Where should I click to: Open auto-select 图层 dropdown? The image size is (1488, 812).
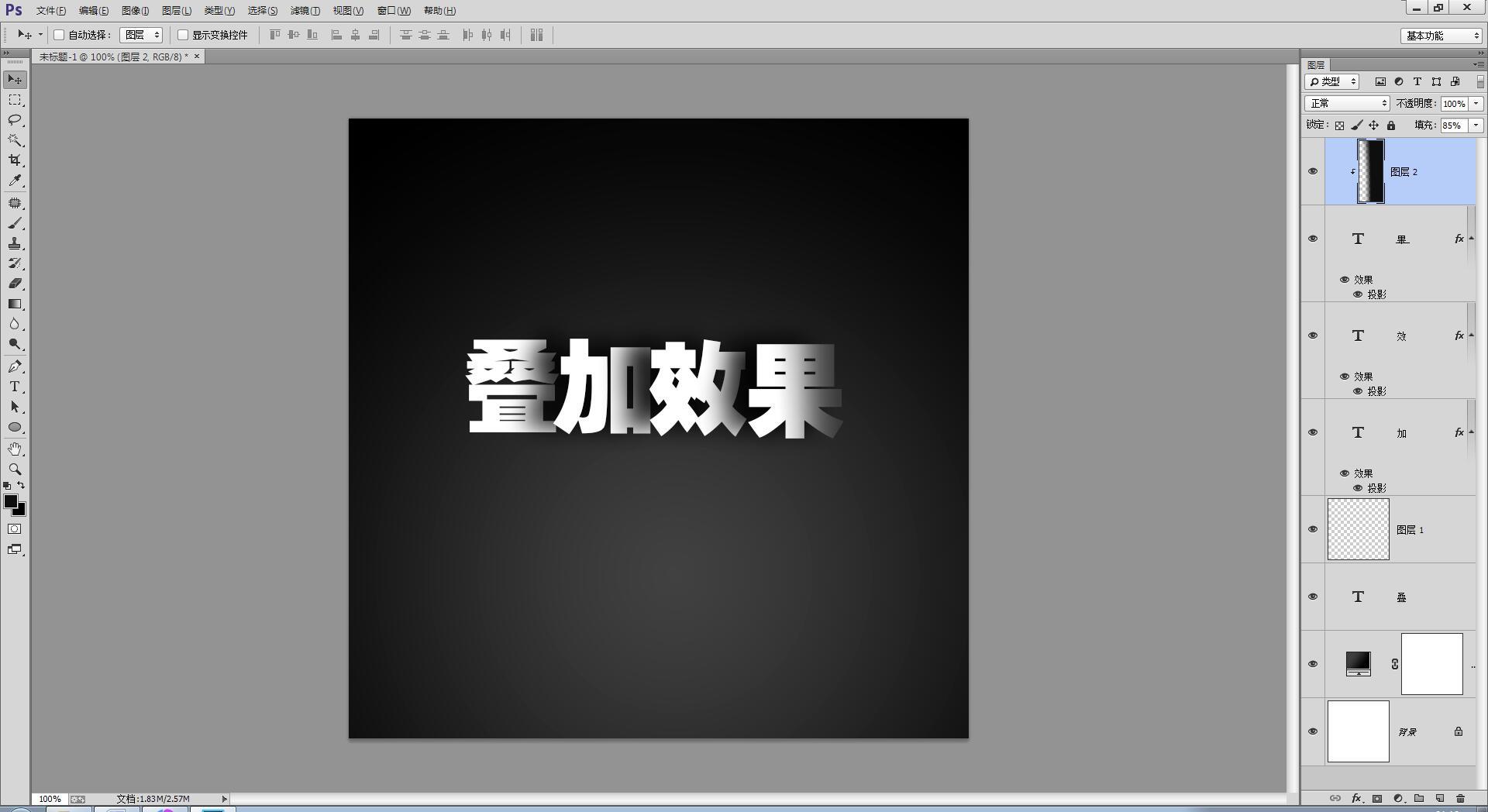141,35
